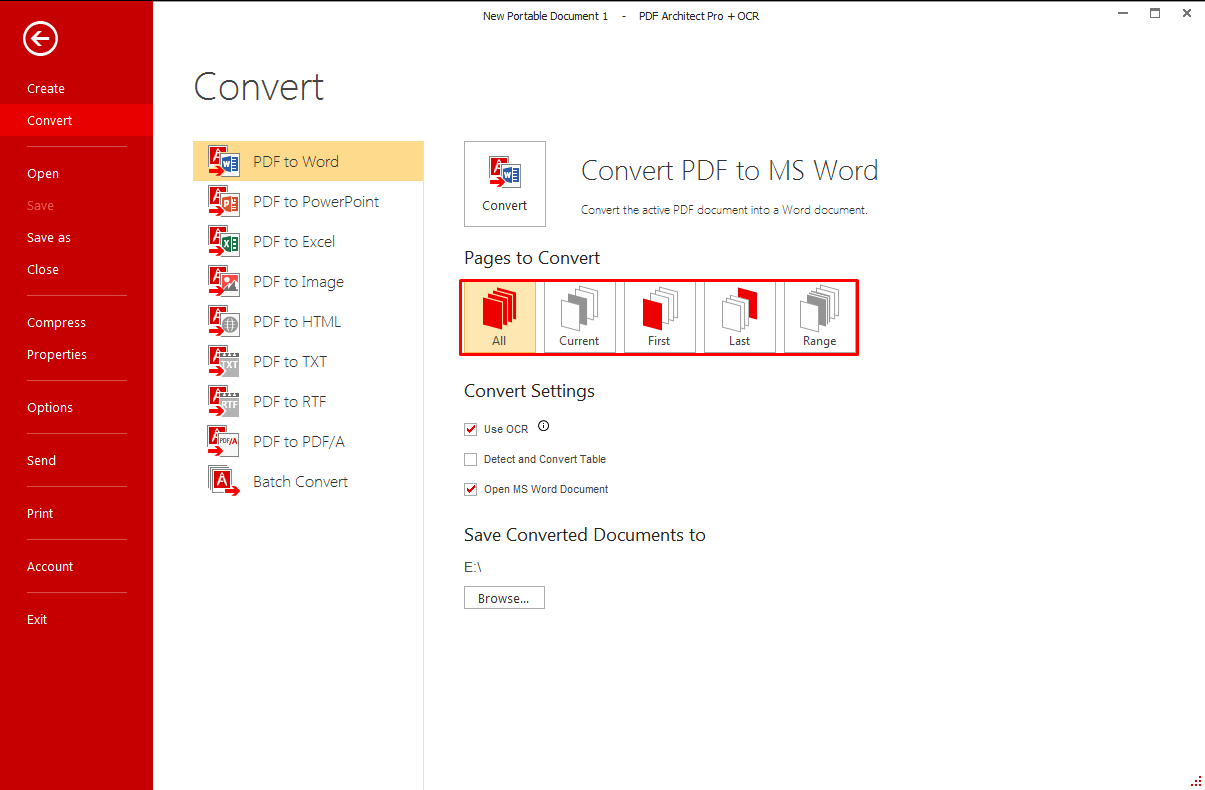Choose page Range to convert
Viewport: 1205px width, 790px height.
tap(819, 317)
